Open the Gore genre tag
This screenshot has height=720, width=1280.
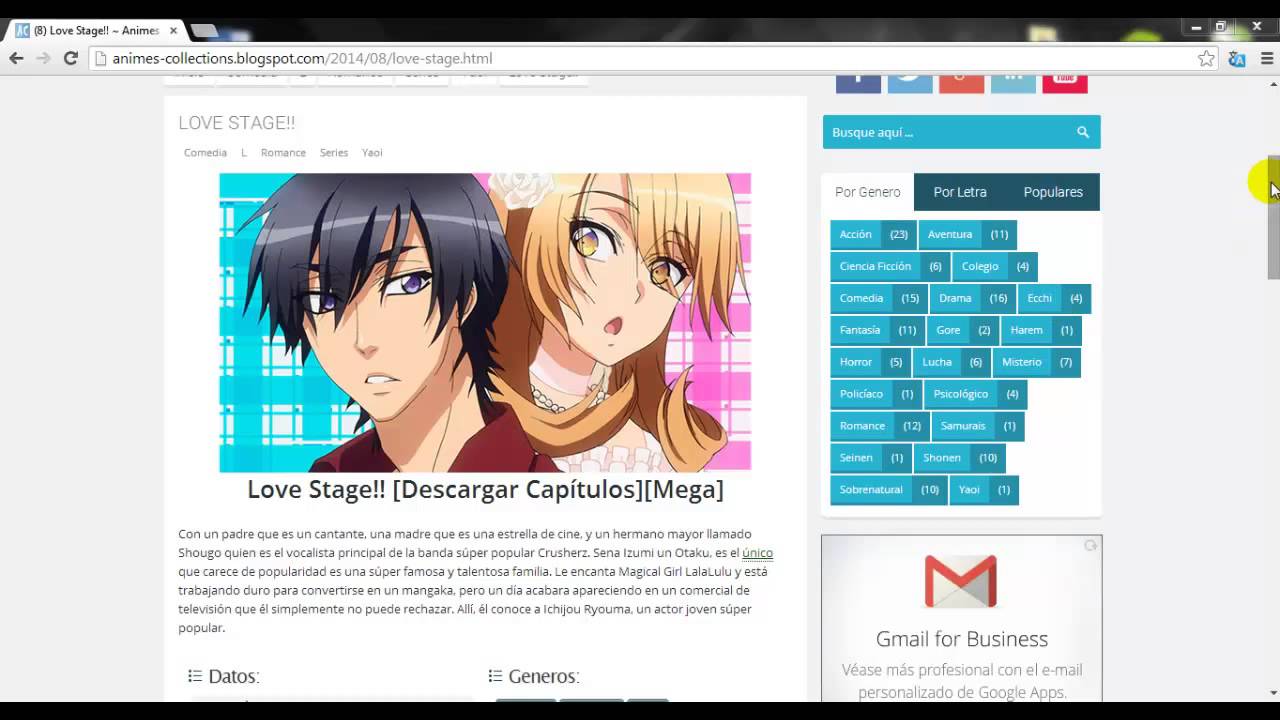click(963, 330)
